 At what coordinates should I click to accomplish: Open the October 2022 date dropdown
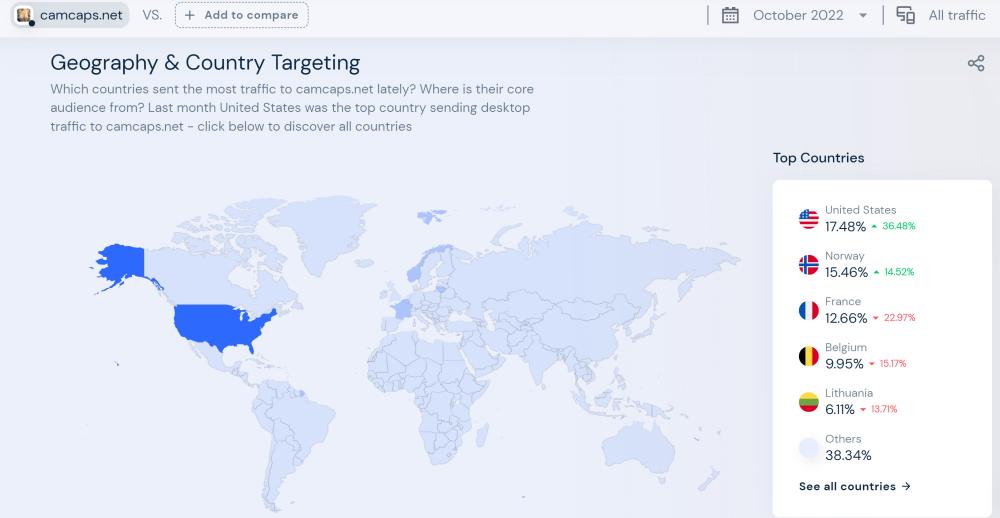pos(798,15)
